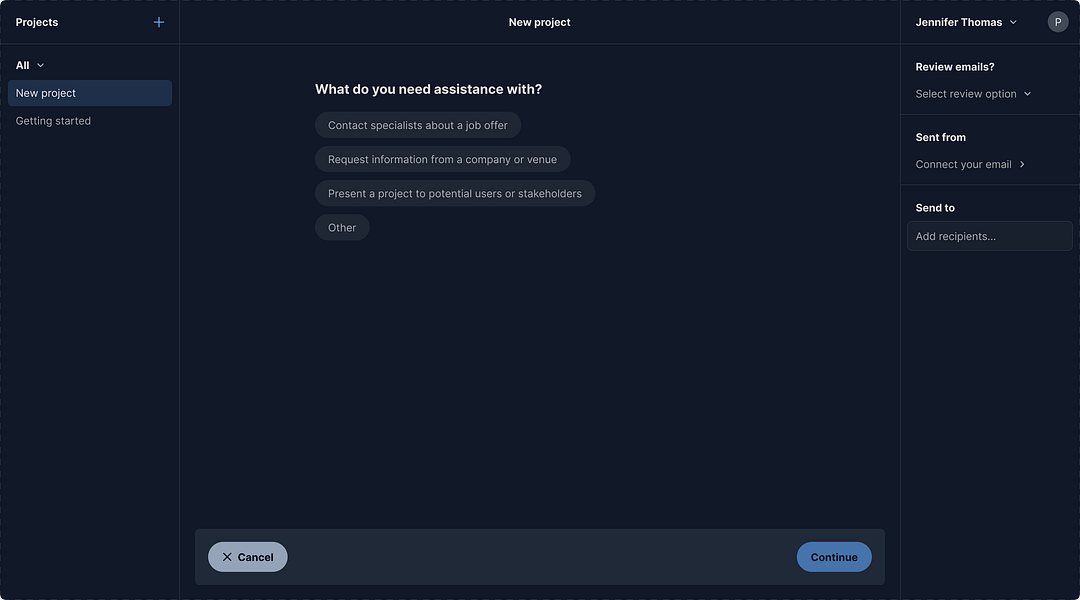Open the Select review option dropdown
The height and width of the screenshot is (600, 1080).
click(973, 94)
